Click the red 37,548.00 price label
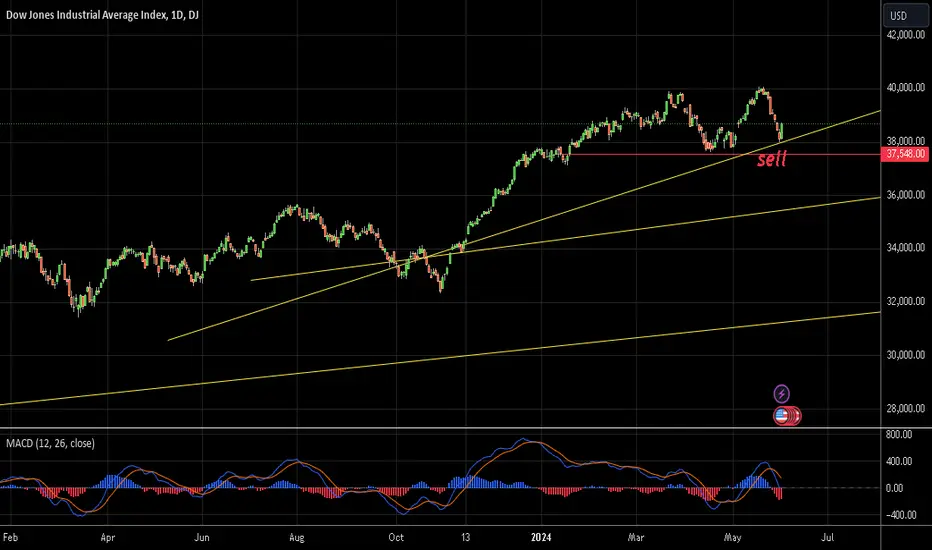 (x=905, y=154)
